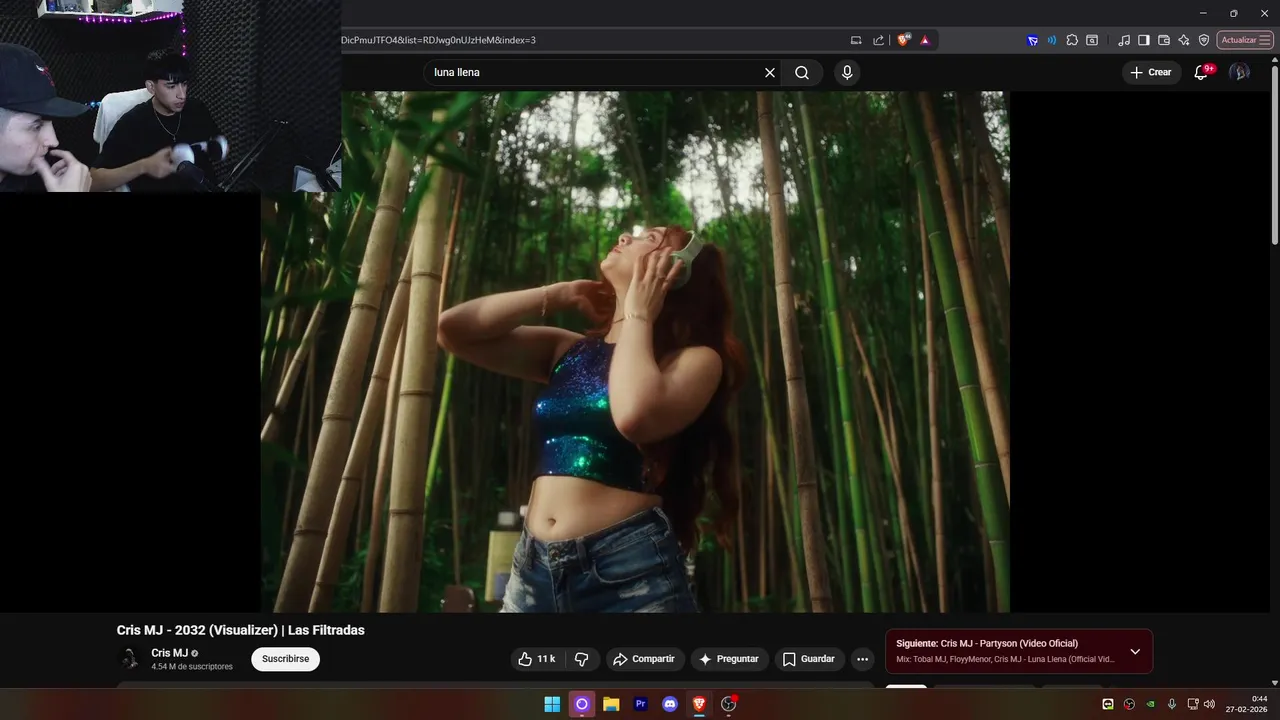The image size is (1280, 720).
Task: Open Brave Wallet icon
Action: 1164,40
